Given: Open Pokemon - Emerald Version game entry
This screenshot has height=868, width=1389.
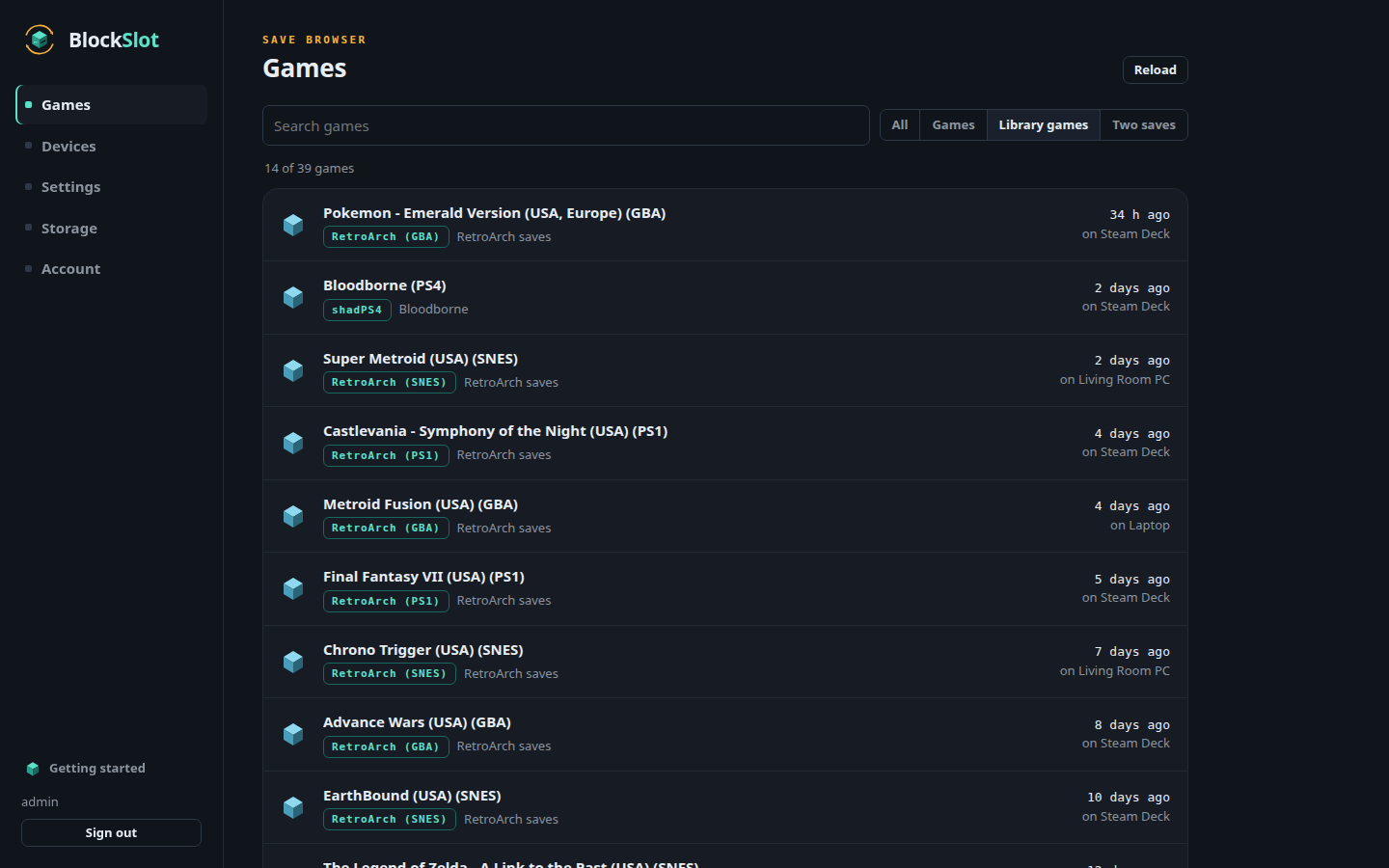Looking at the screenshot, I should tap(725, 225).
